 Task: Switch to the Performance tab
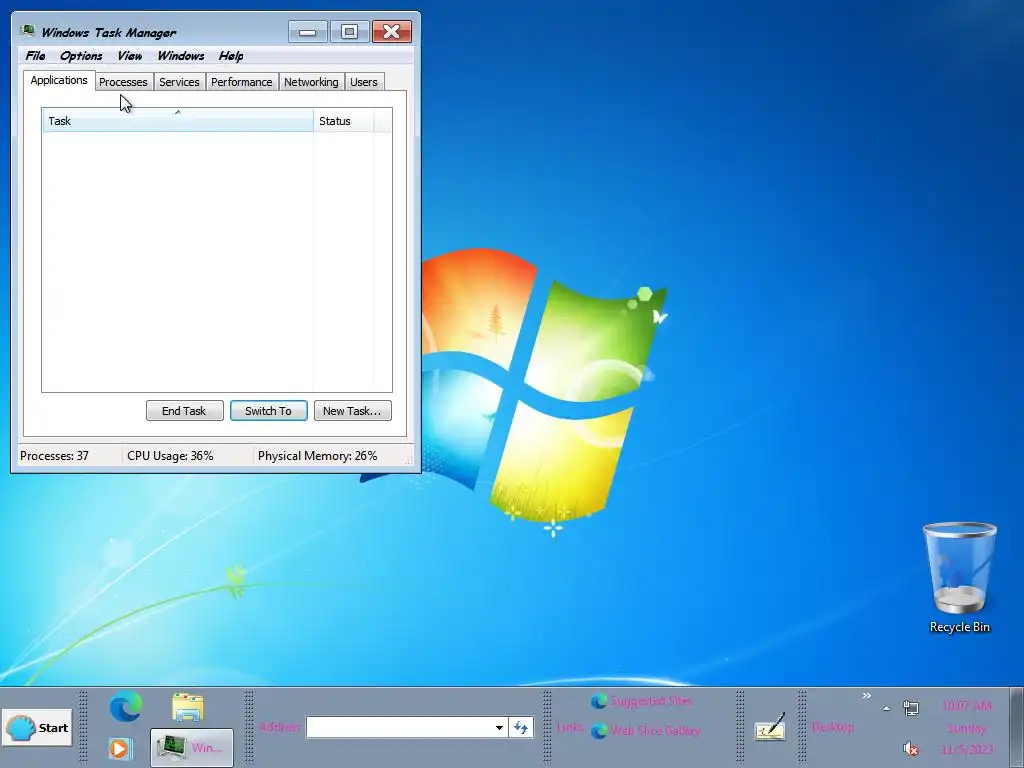point(242,82)
